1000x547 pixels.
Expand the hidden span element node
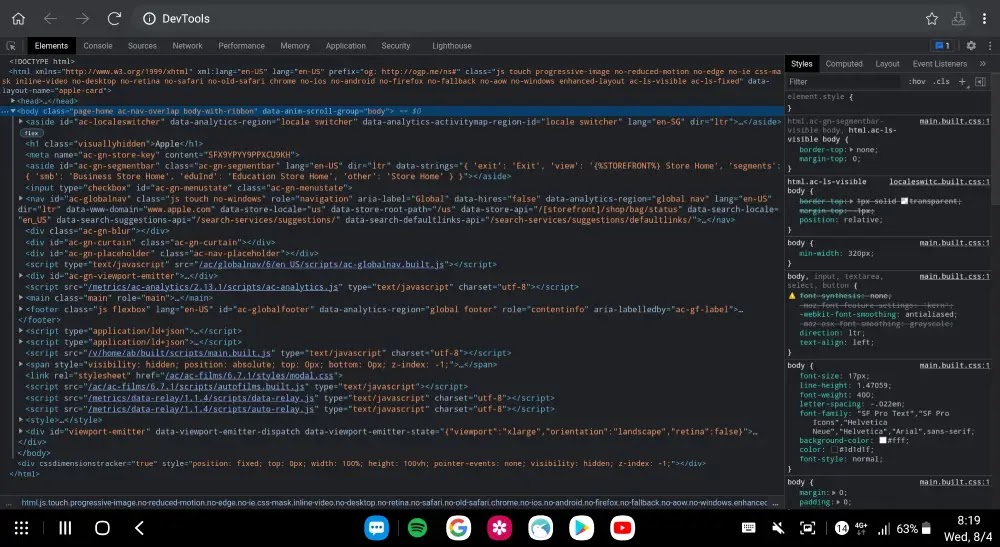pyautogui.click(x=21, y=364)
